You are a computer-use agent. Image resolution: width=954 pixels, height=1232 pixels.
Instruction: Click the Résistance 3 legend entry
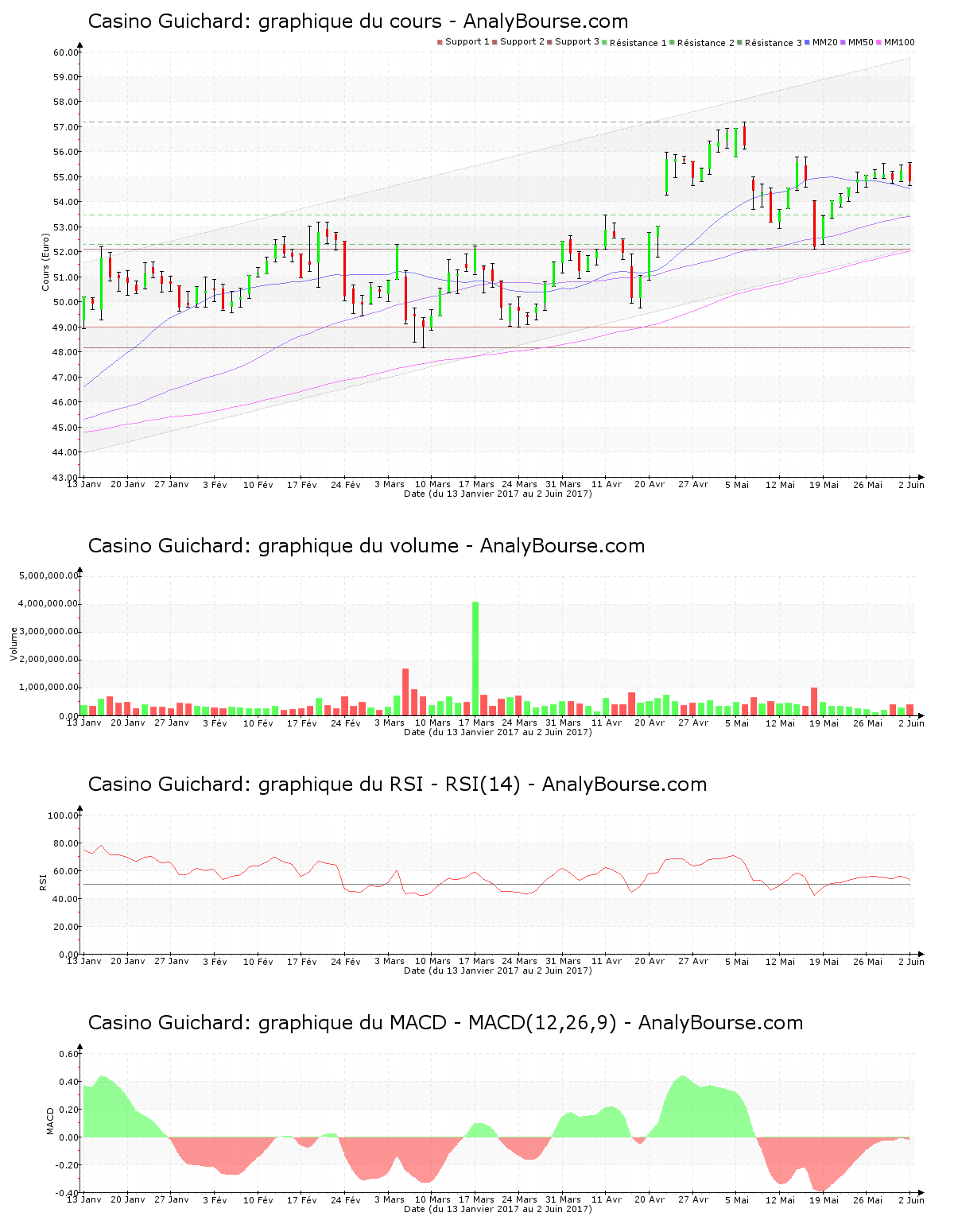tap(770, 42)
